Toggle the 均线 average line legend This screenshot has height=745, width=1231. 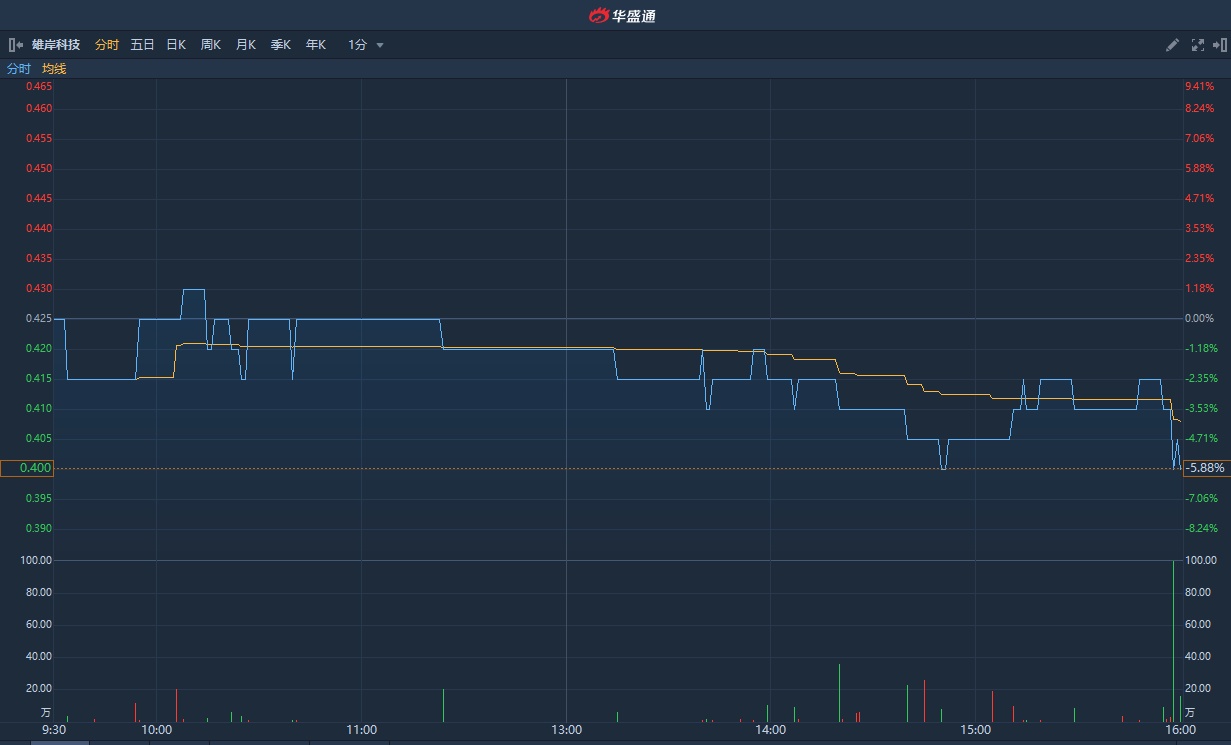[54, 69]
